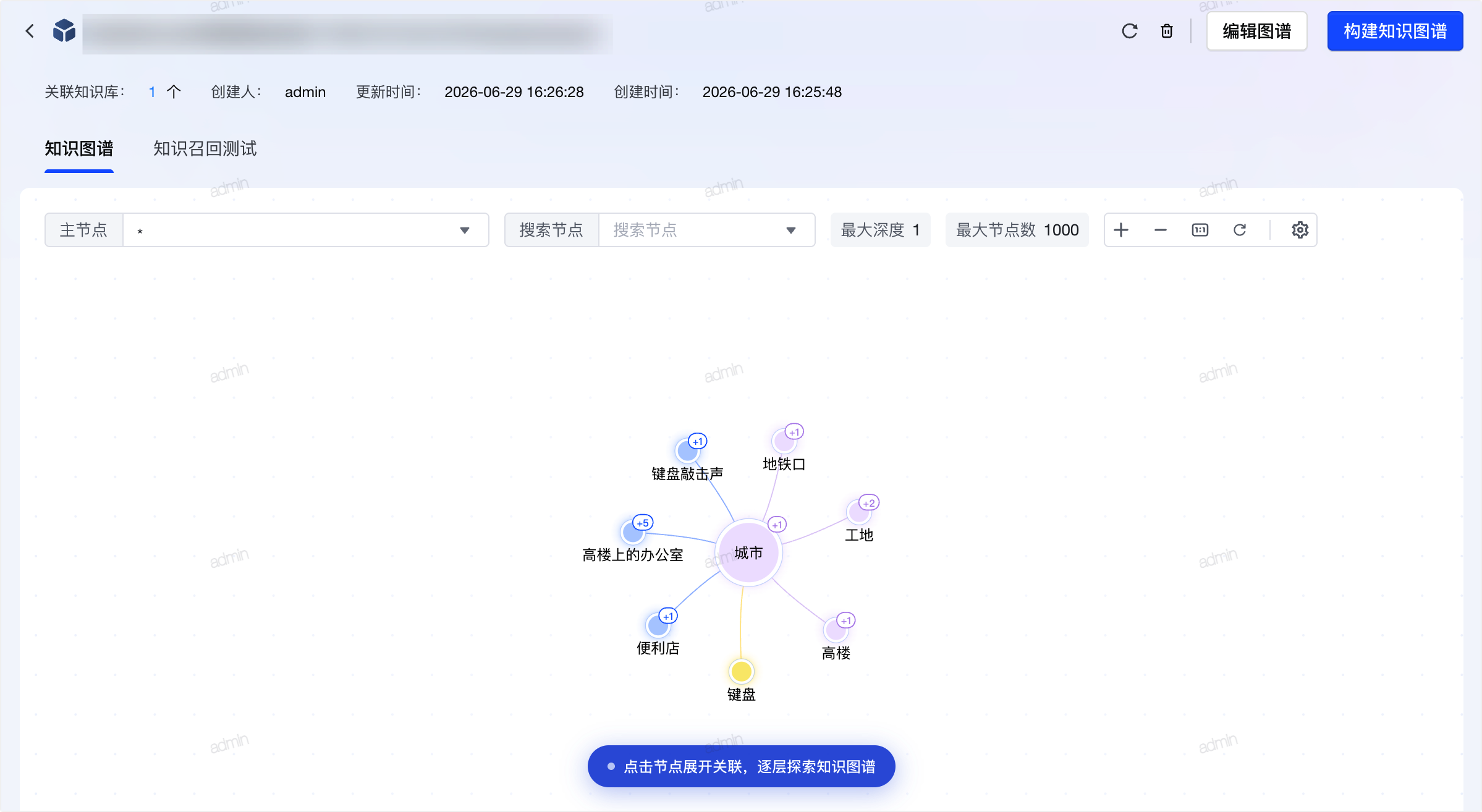Reset graph to 1:1 scale icon
This screenshot has height=812, width=1482.
(1200, 230)
